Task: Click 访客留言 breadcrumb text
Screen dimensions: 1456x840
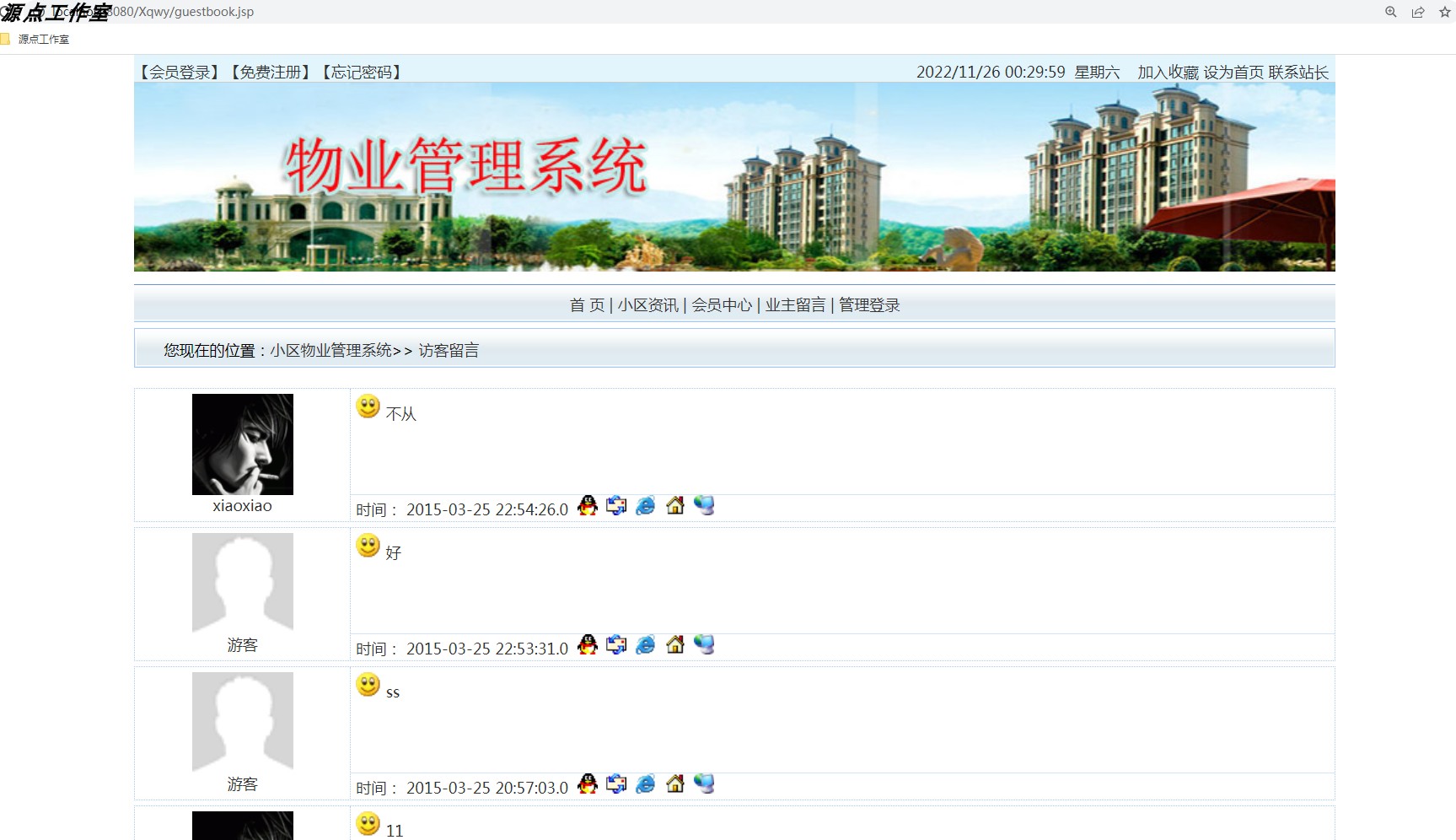Action: (449, 350)
